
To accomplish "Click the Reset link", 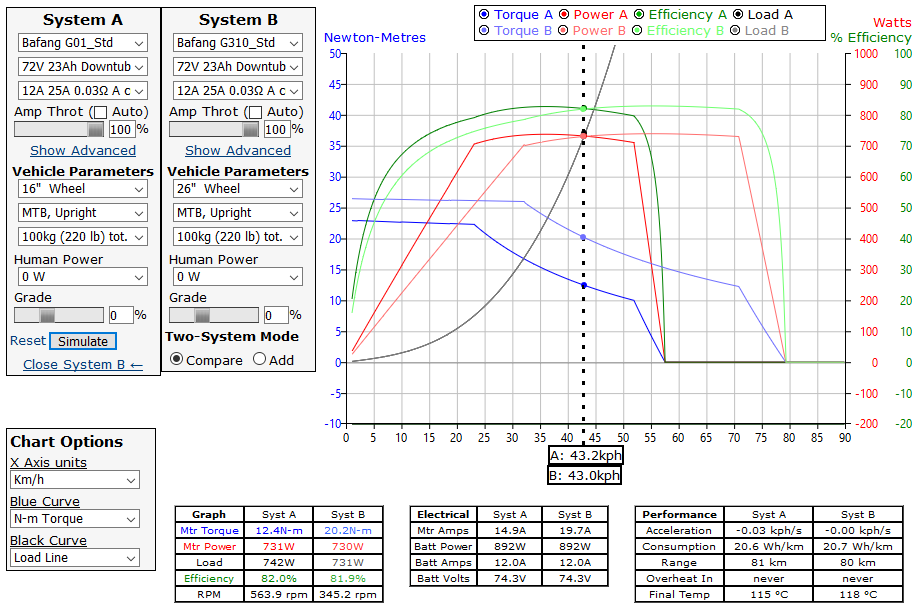I will [x=27, y=340].
